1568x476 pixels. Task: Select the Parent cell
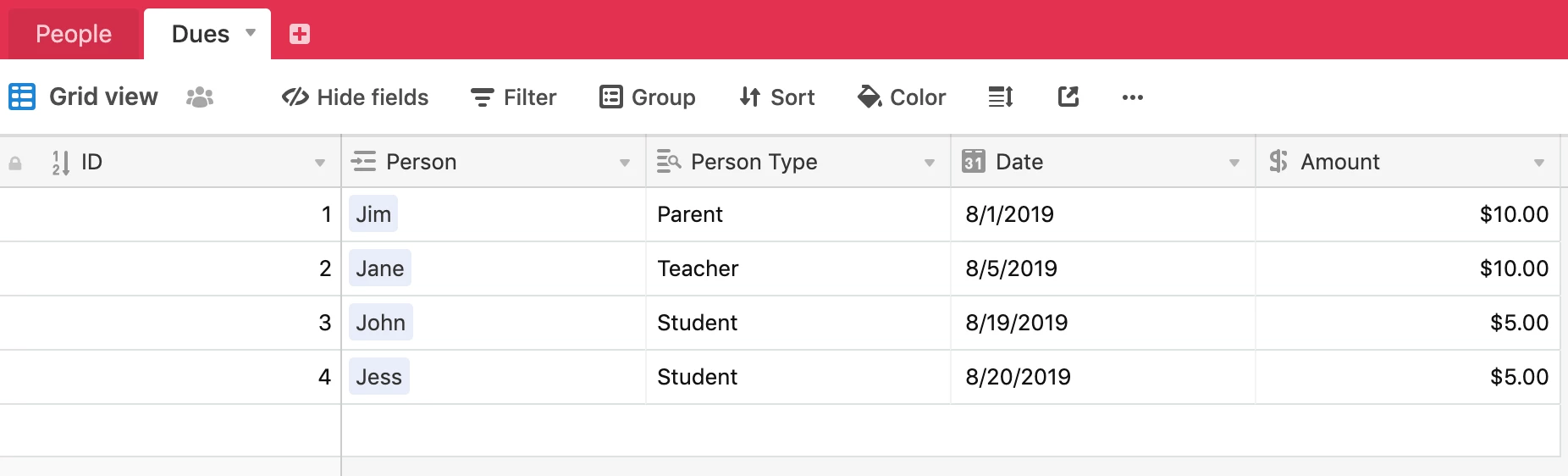[x=798, y=214]
